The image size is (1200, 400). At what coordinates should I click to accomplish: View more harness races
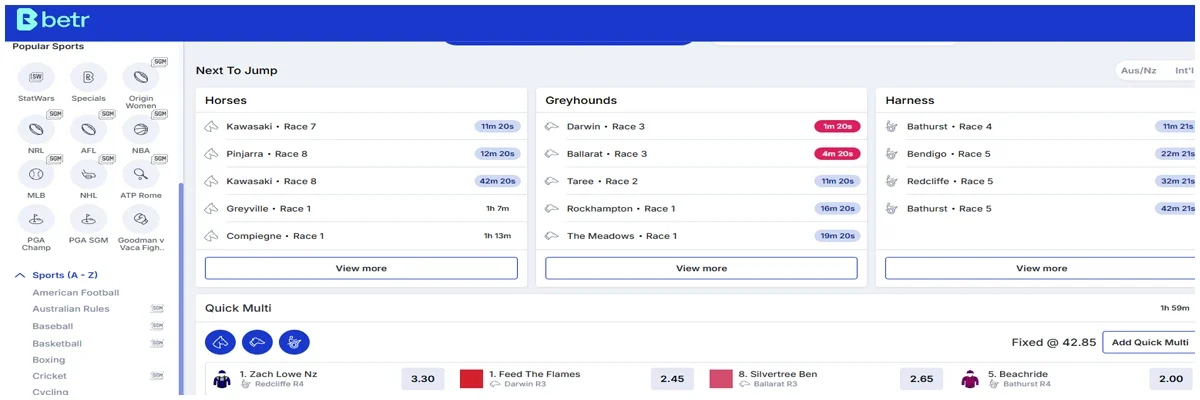pos(1041,268)
